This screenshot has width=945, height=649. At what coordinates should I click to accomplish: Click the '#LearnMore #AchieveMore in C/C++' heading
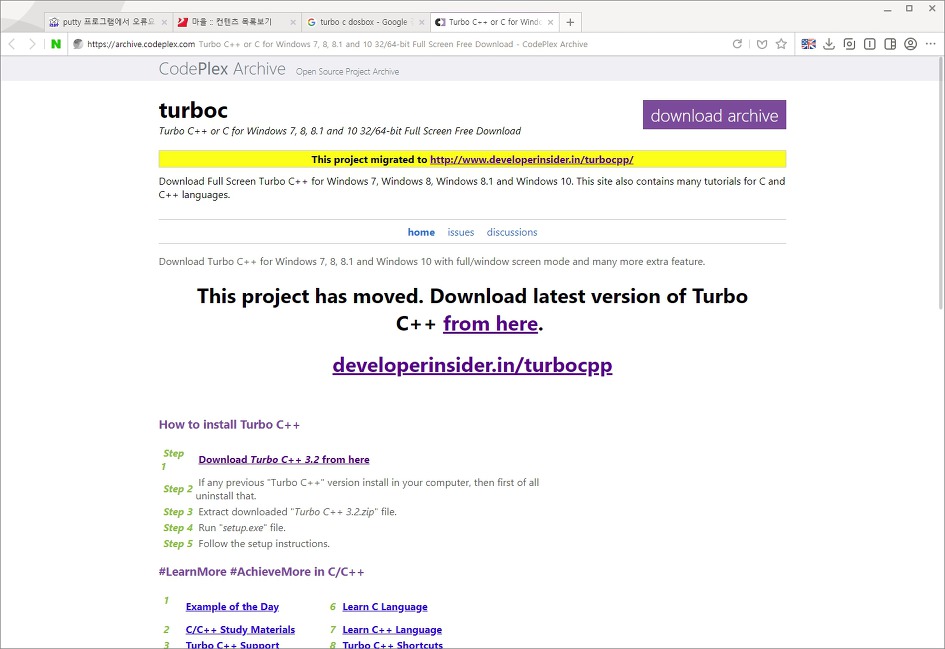click(x=262, y=572)
